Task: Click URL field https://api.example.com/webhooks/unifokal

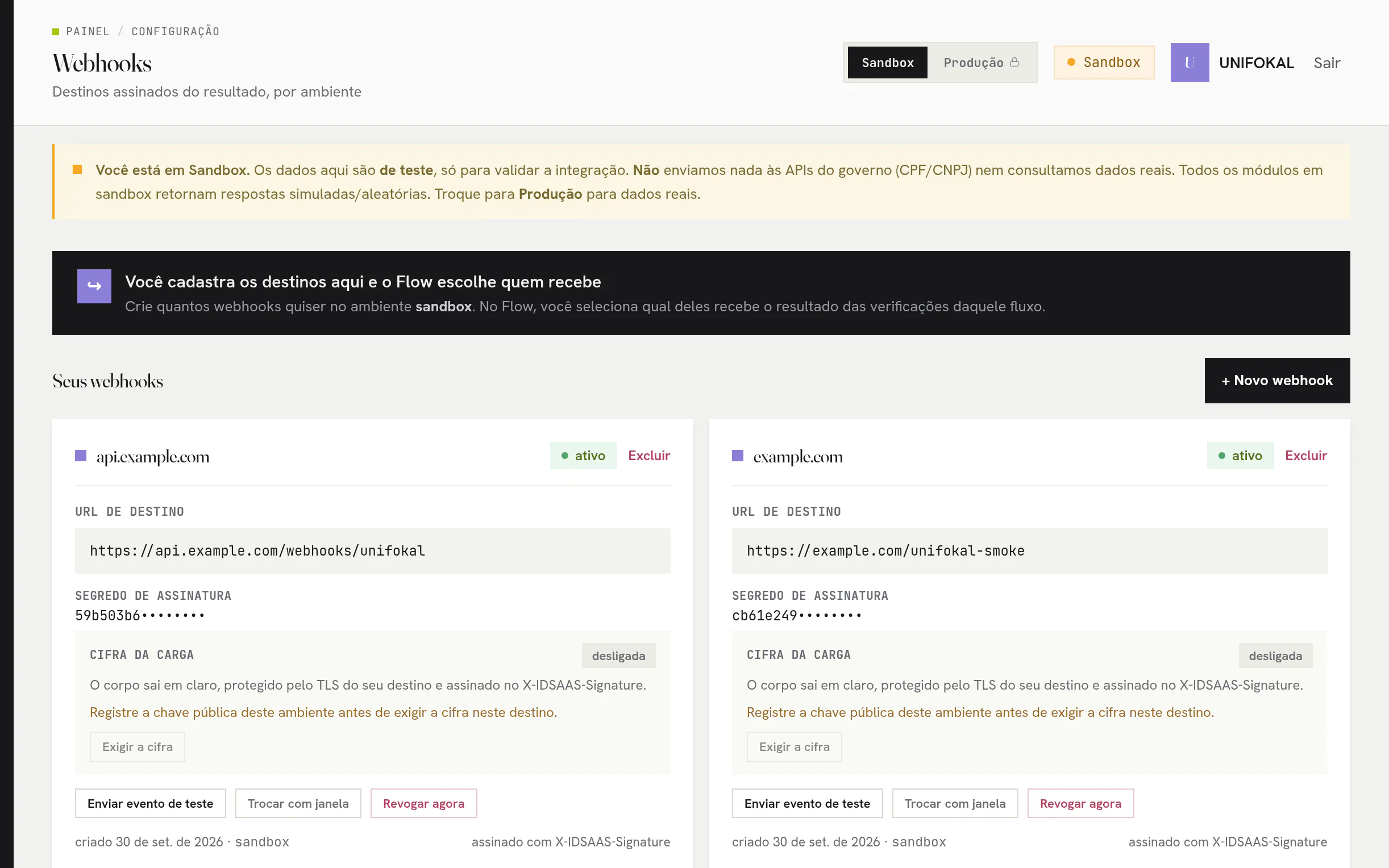Action: point(373,550)
